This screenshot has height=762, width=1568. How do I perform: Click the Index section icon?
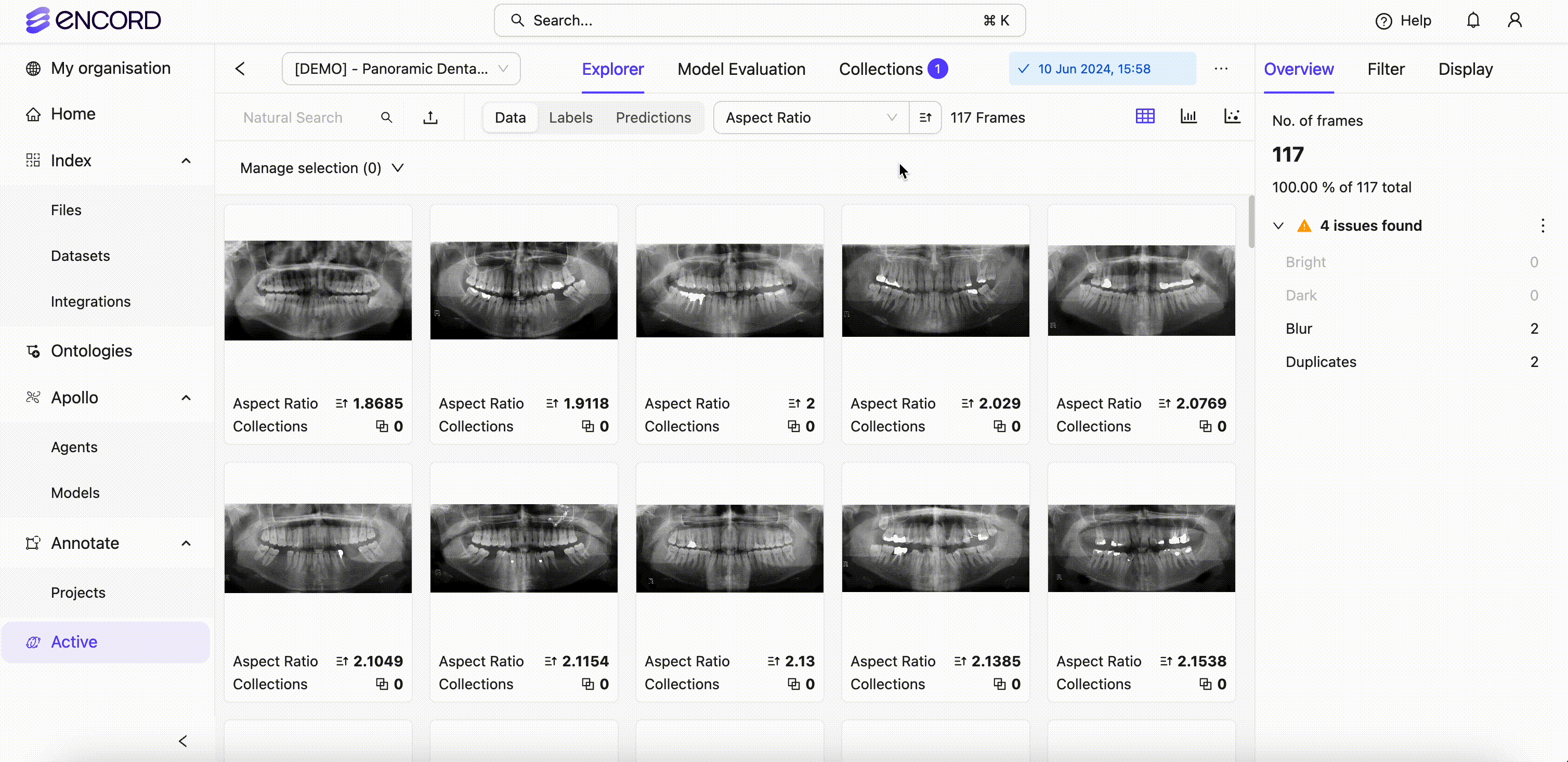pyautogui.click(x=33, y=161)
